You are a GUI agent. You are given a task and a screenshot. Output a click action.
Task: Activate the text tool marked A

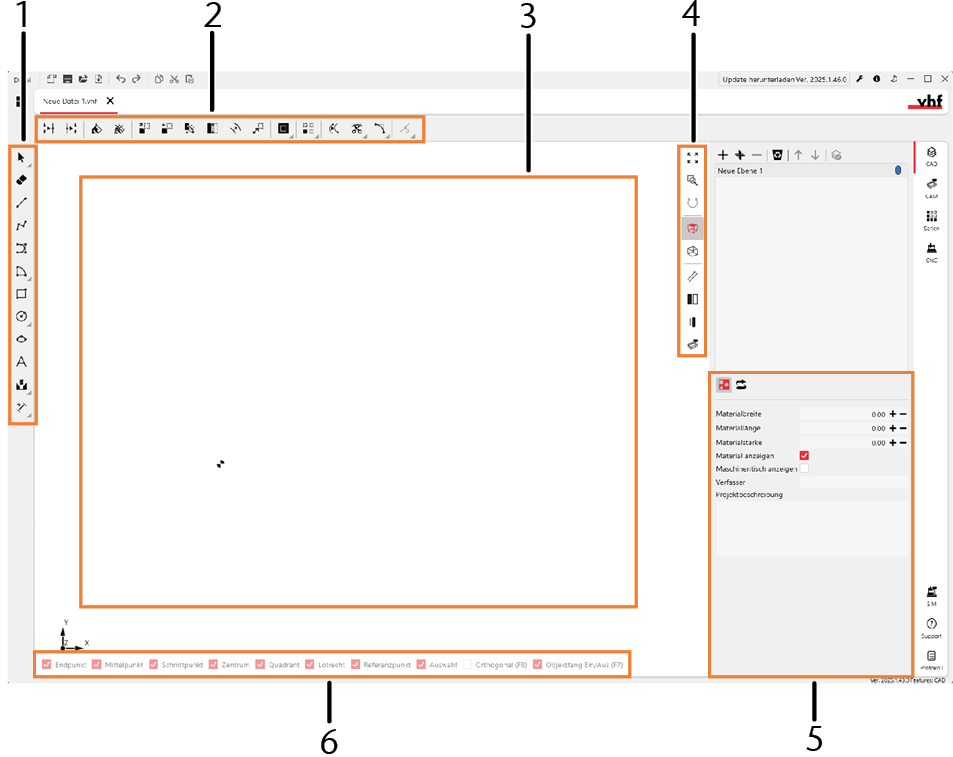[x=21, y=362]
